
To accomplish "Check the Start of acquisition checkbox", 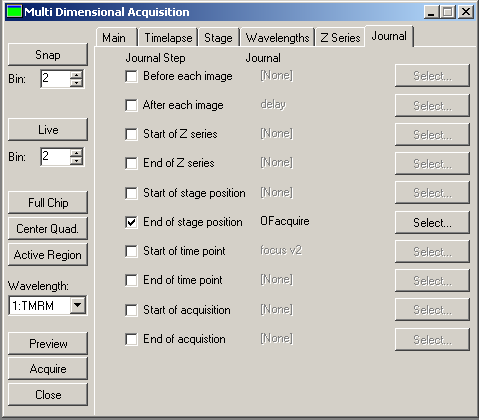I will pyautogui.click(x=131, y=310).
